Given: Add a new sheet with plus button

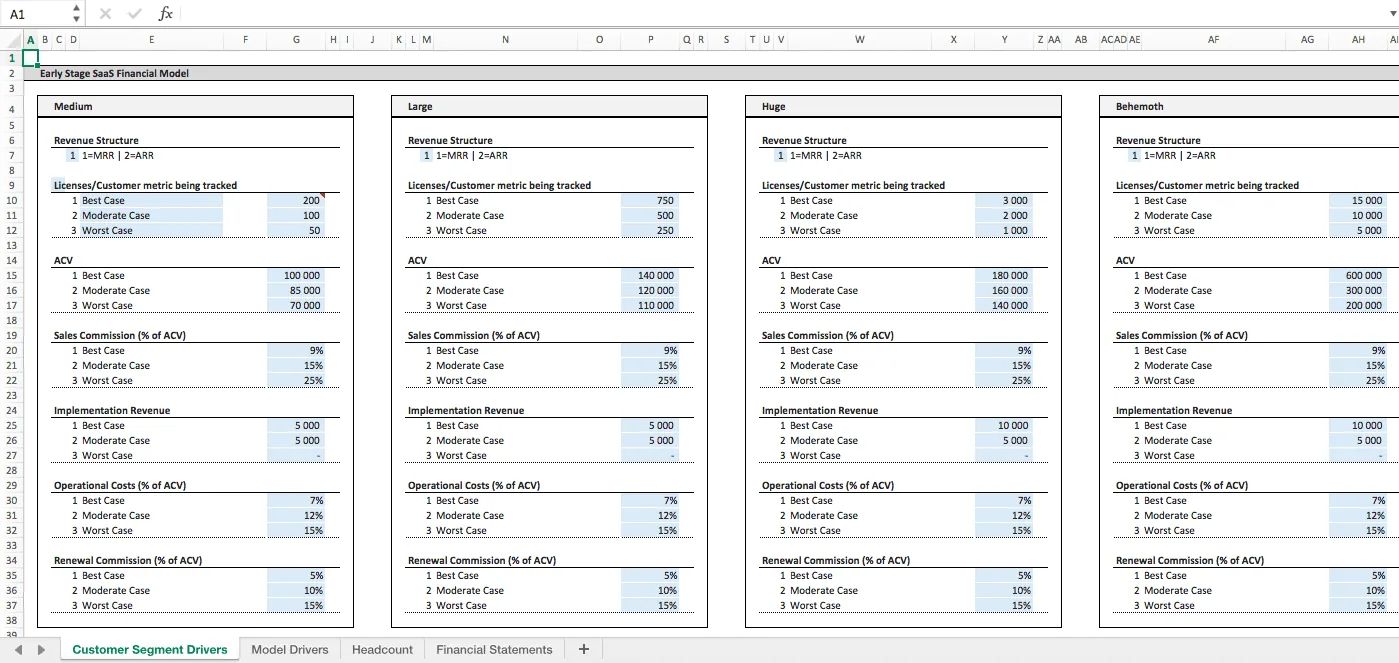Looking at the screenshot, I should 584,649.
